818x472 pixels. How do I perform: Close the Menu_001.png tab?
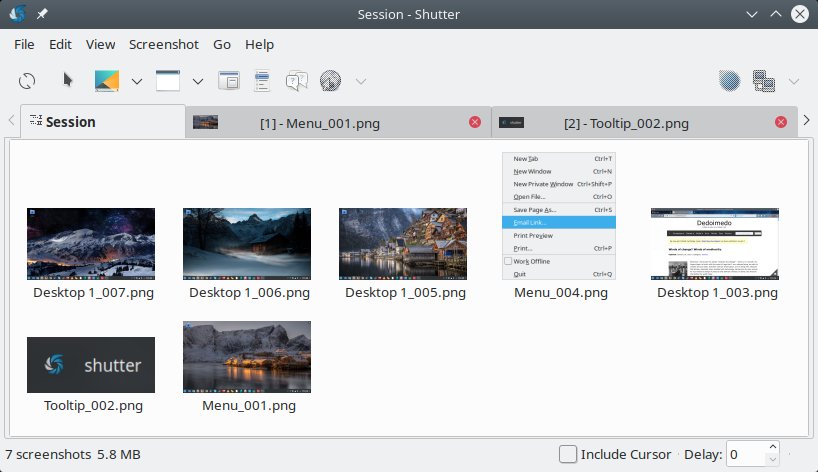(x=475, y=122)
